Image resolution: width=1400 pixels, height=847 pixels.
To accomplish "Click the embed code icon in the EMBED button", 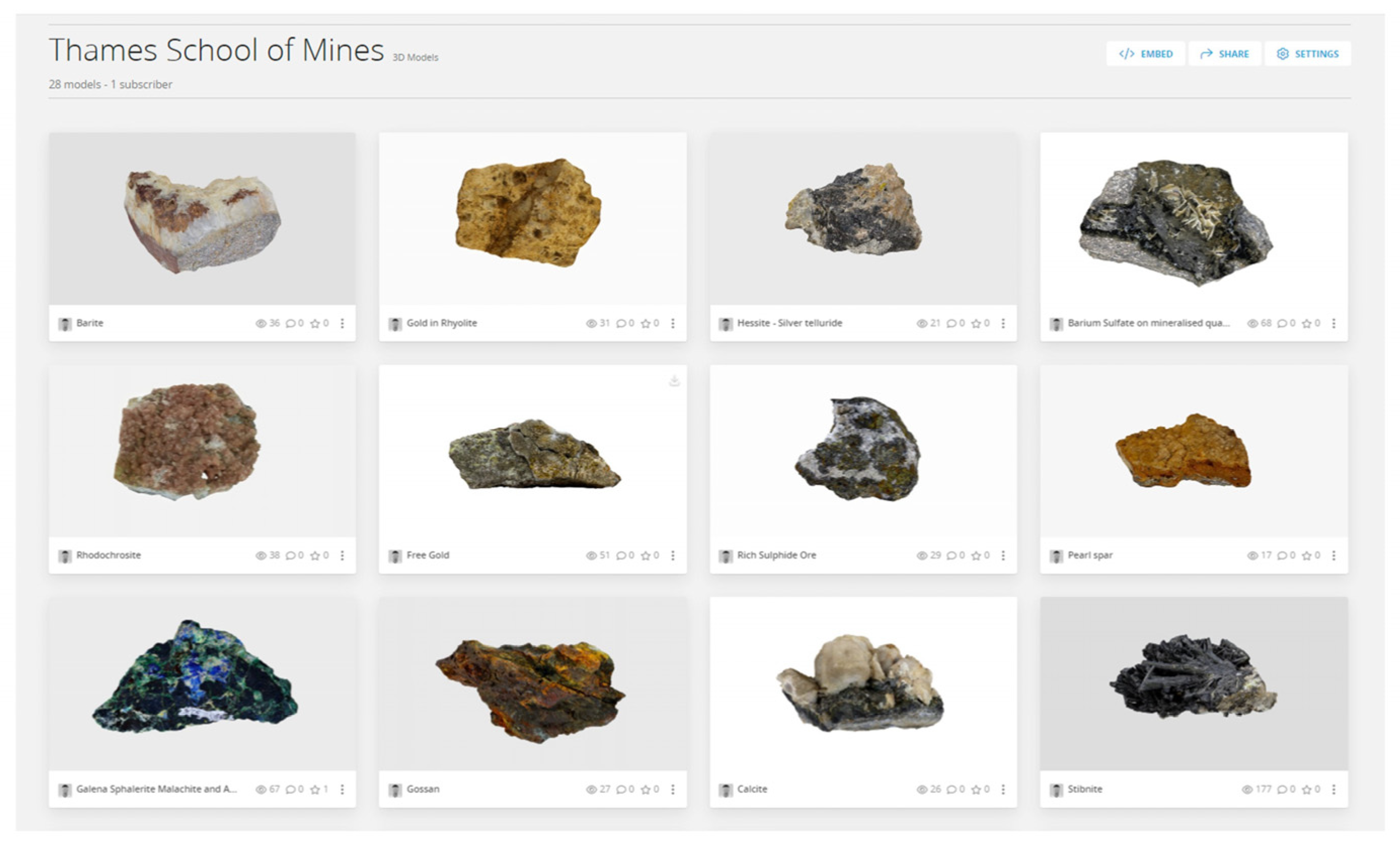I will coord(1128,54).
